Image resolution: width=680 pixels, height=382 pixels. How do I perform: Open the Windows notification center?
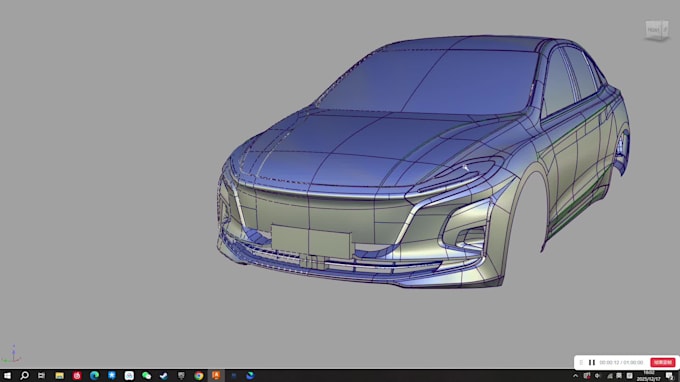(670, 376)
